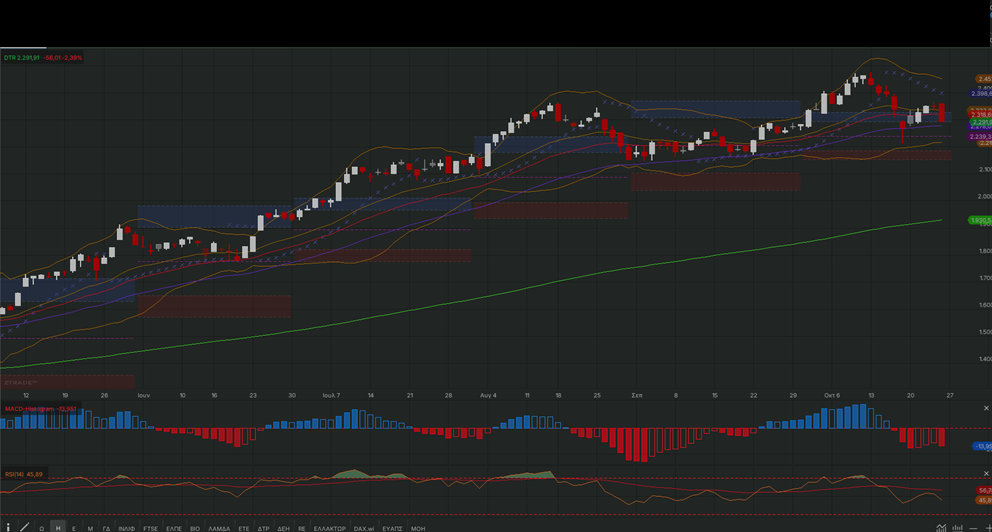The width and height of the screenshot is (992, 532).
Task: Switch to the ΕΛΛΑΚΤΩΡ symbol tab
Action: click(330, 528)
